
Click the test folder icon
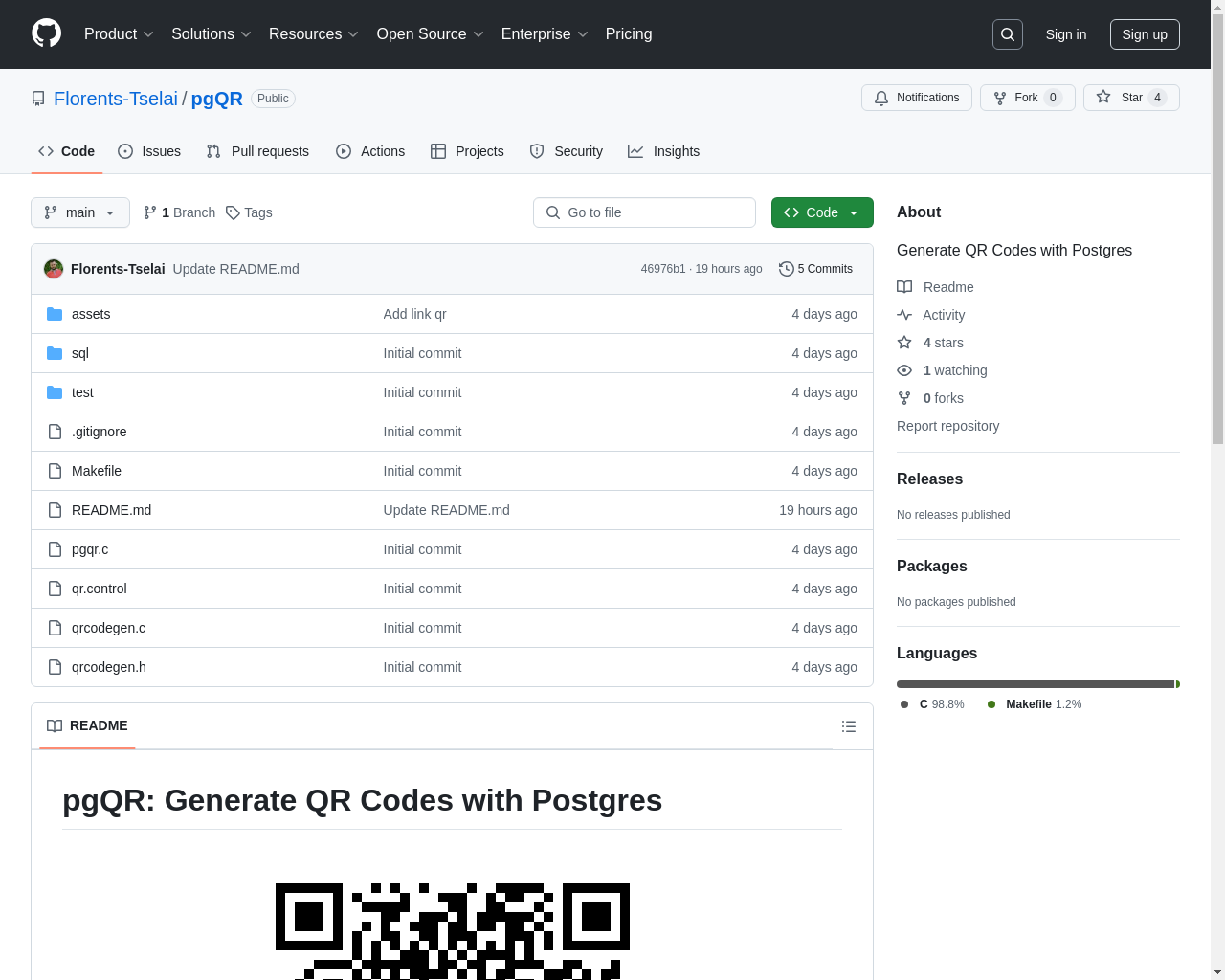(x=55, y=392)
